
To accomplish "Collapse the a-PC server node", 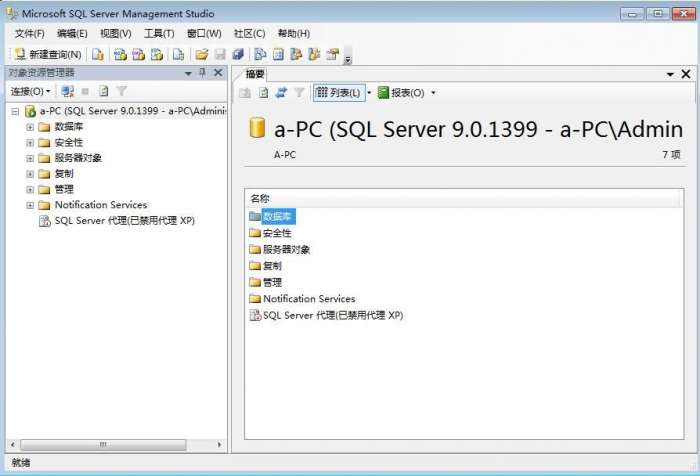I will [15, 112].
